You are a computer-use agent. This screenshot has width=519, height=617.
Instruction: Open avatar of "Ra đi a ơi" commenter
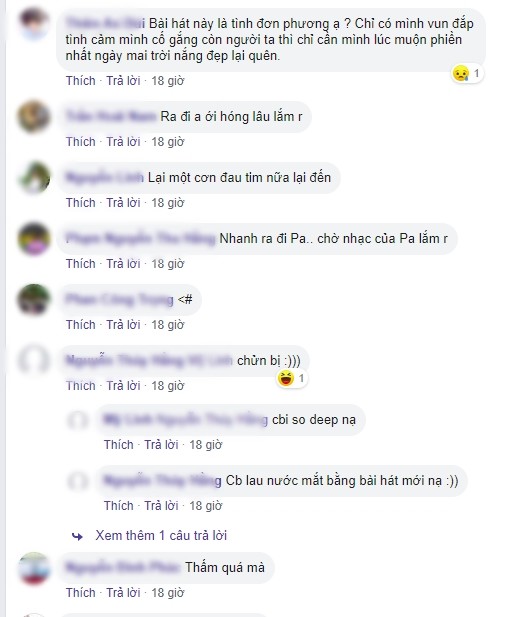[34, 117]
